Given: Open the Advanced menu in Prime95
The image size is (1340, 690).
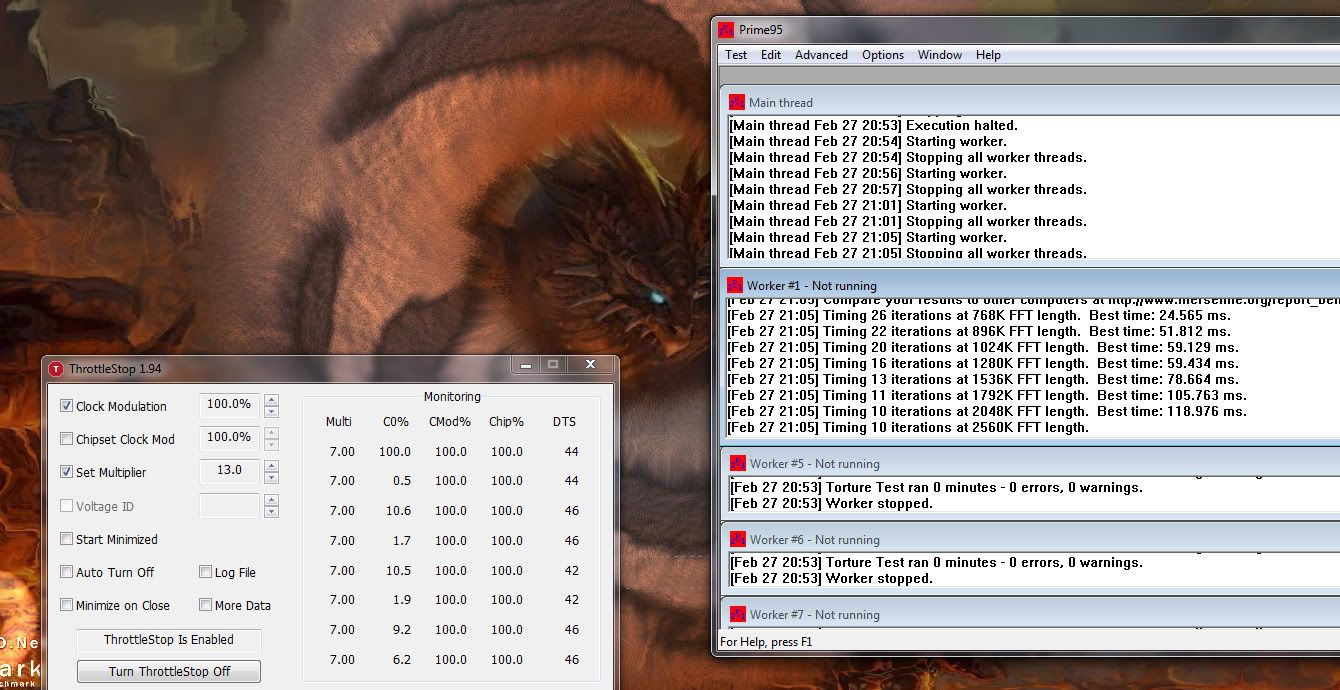Looking at the screenshot, I should pyautogui.click(x=821, y=55).
